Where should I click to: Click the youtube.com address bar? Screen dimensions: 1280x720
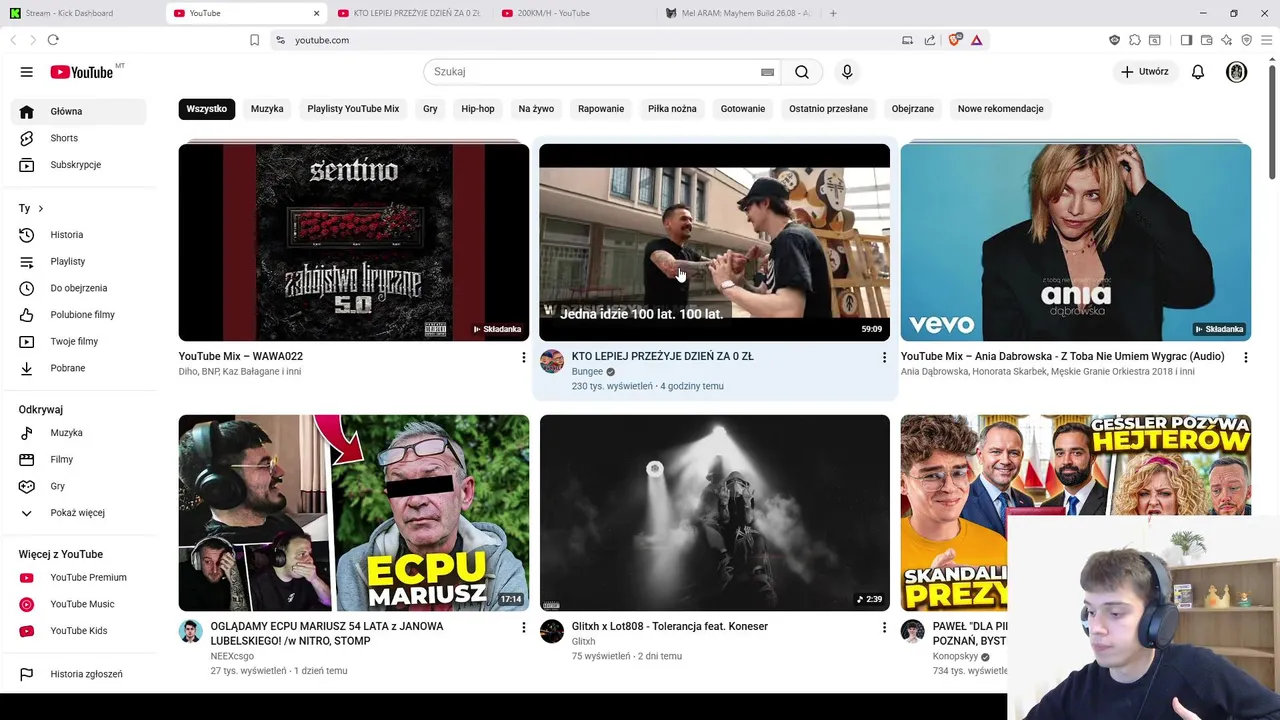pos(590,40)
